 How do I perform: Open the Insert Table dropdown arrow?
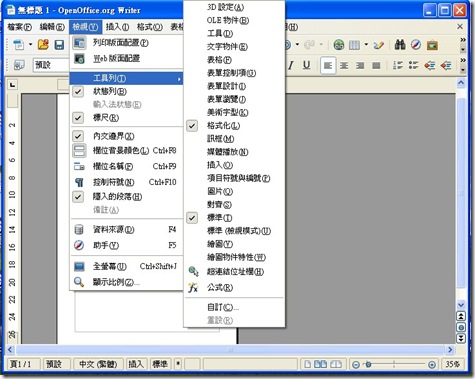[366, 44]
